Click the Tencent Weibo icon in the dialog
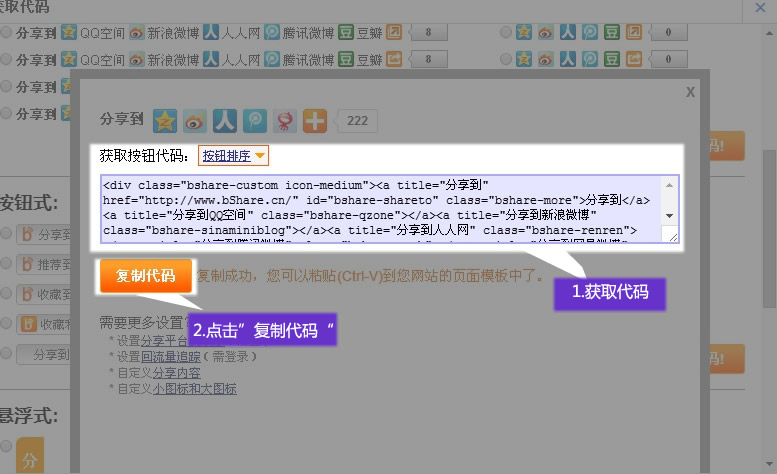The width and height of the screenshot is (777, 474). point(255,121)
